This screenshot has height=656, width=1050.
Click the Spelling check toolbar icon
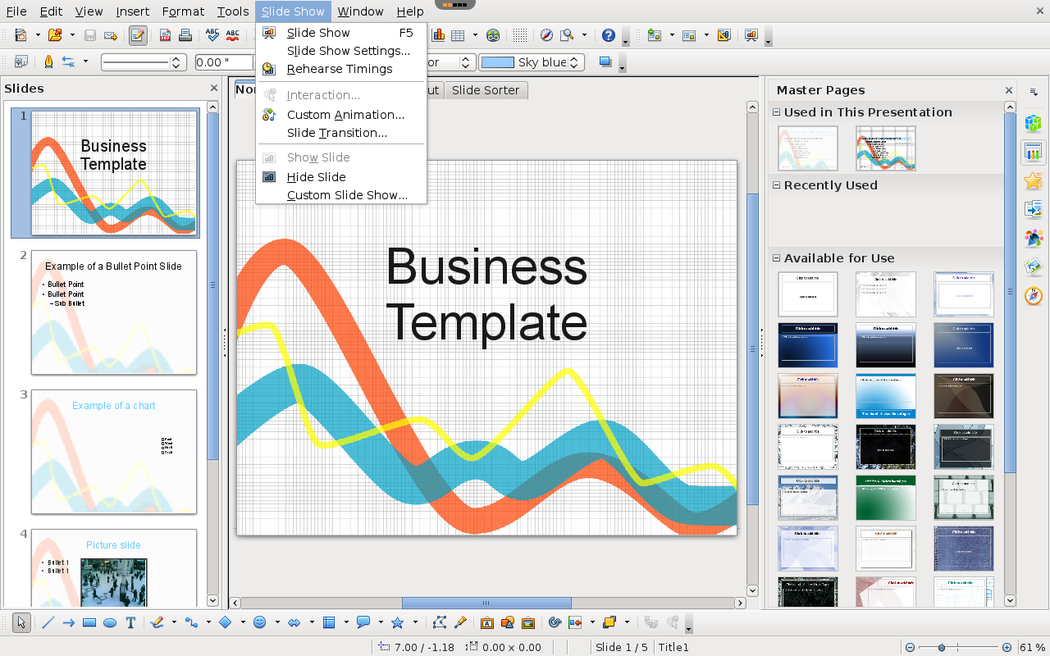[x=212, y=36]
